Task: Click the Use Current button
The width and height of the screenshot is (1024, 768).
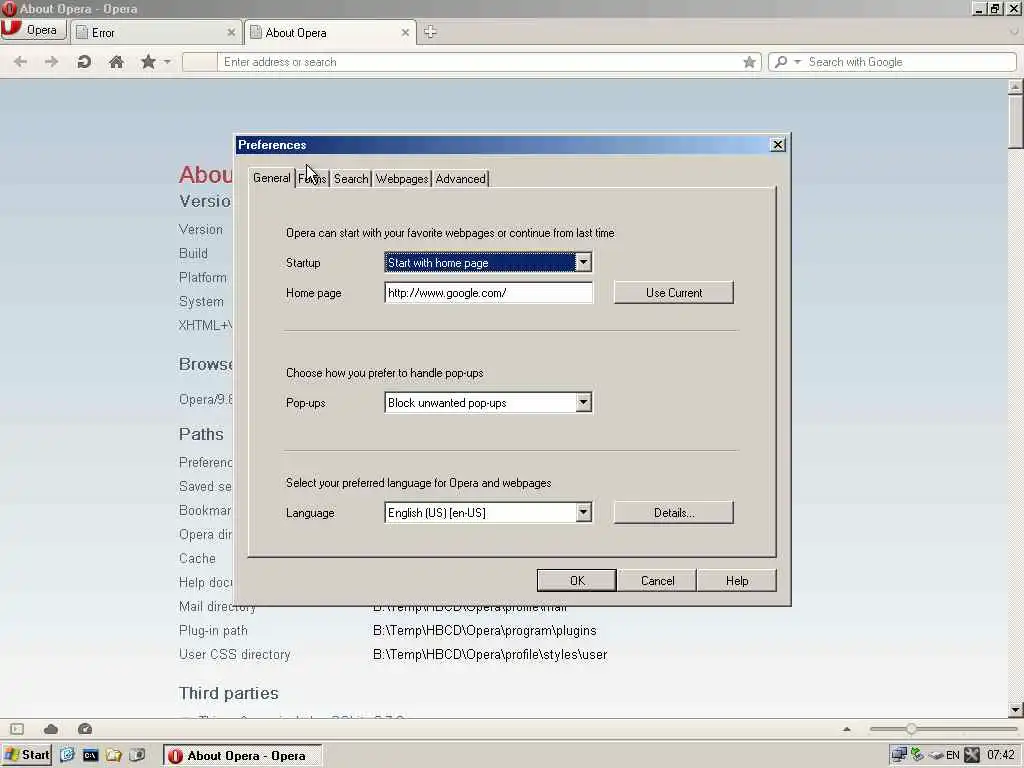Action: (673, 293)
